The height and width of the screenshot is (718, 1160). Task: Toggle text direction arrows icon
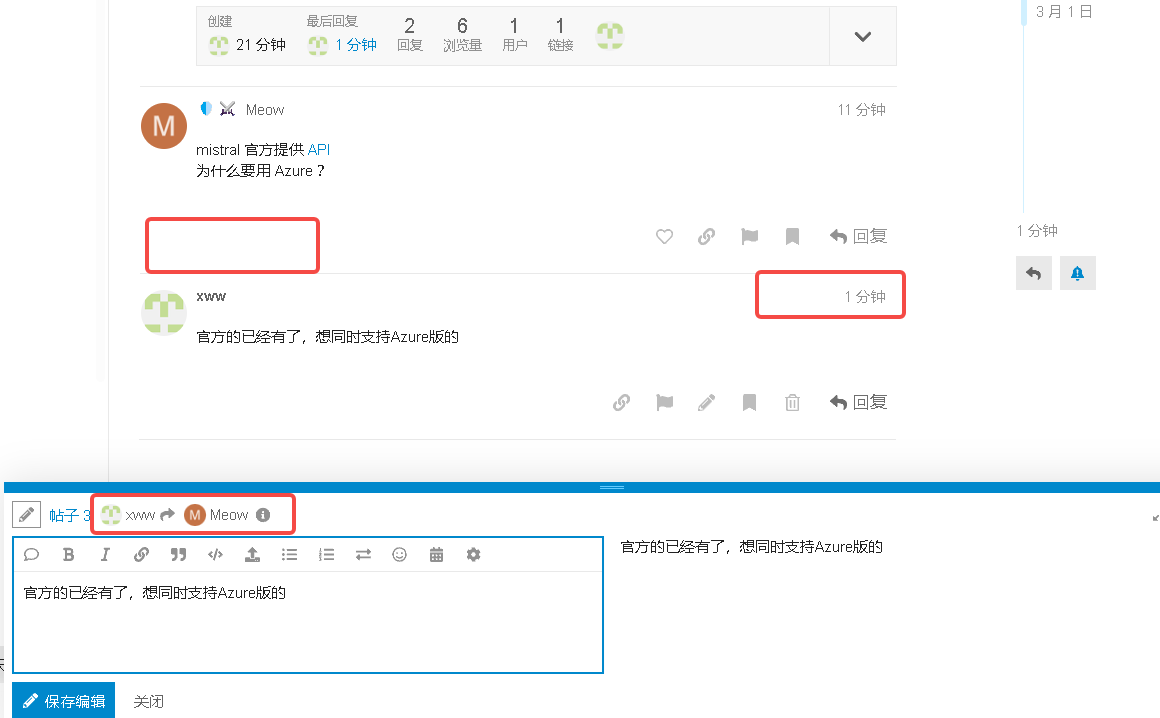click(362, 555)
